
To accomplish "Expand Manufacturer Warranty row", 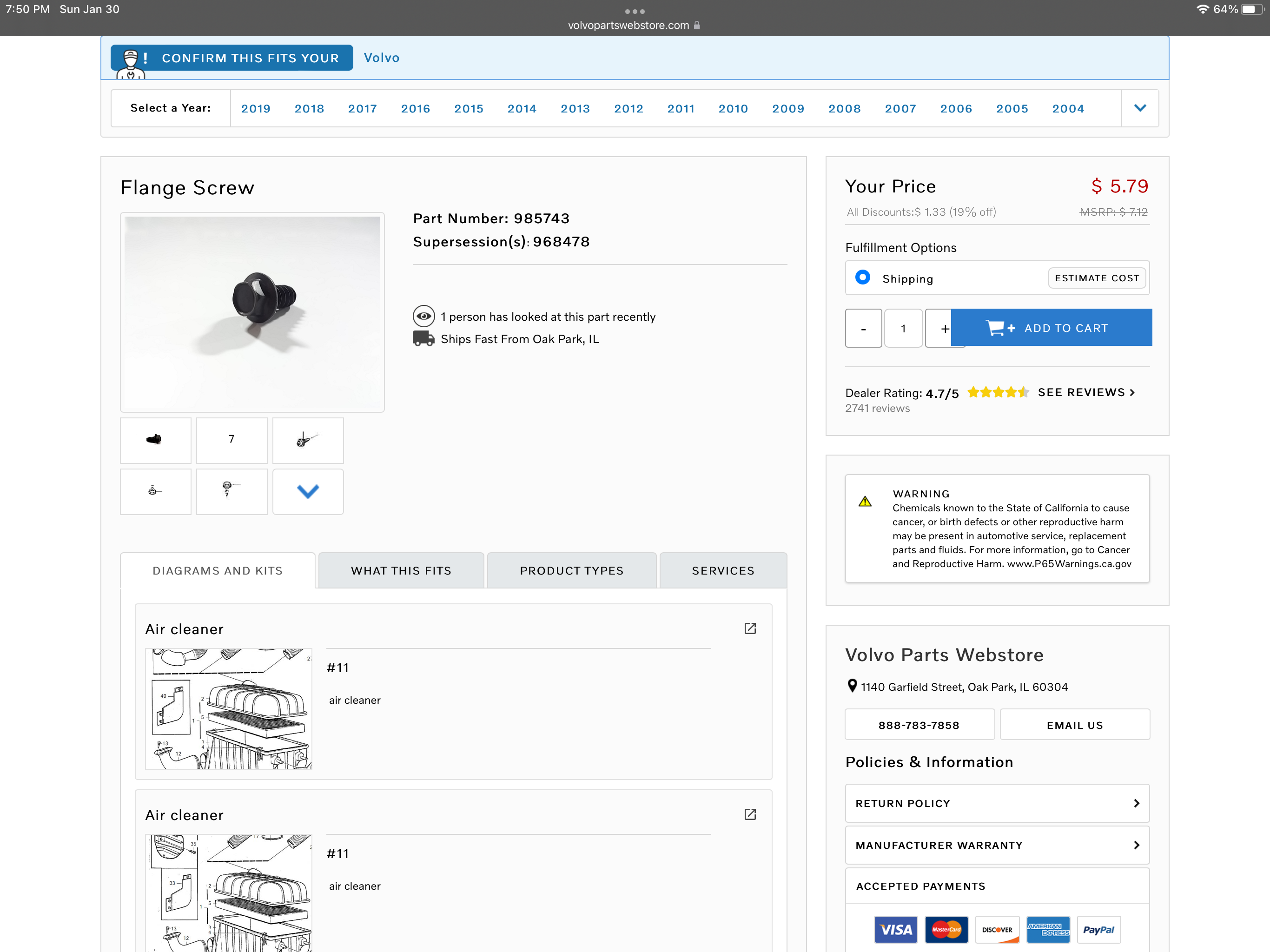I will pyautogui.click(x=997, y=845).
